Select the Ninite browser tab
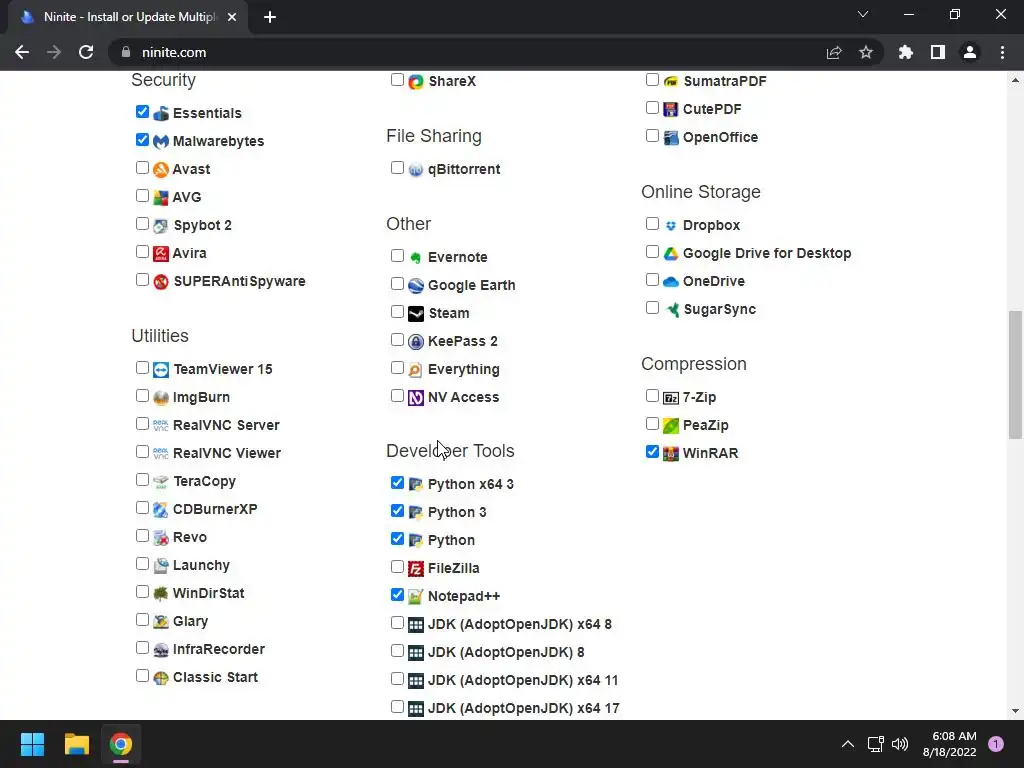This screenshot has height=768, width=1024. 128,17
